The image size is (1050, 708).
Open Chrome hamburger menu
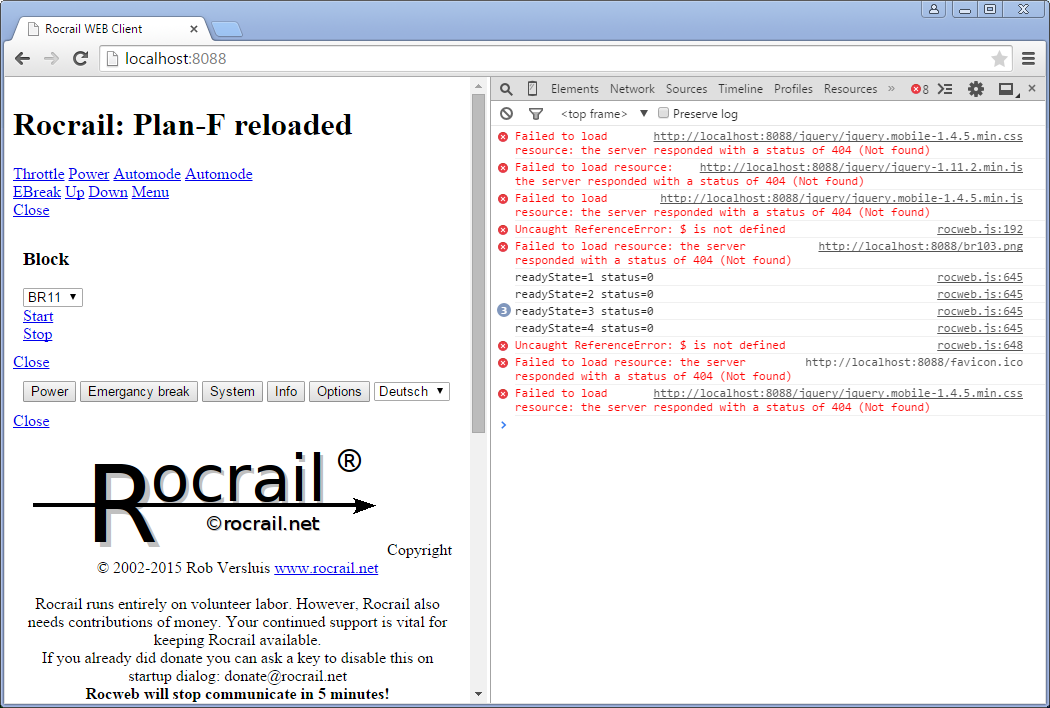pos(1028,59)
